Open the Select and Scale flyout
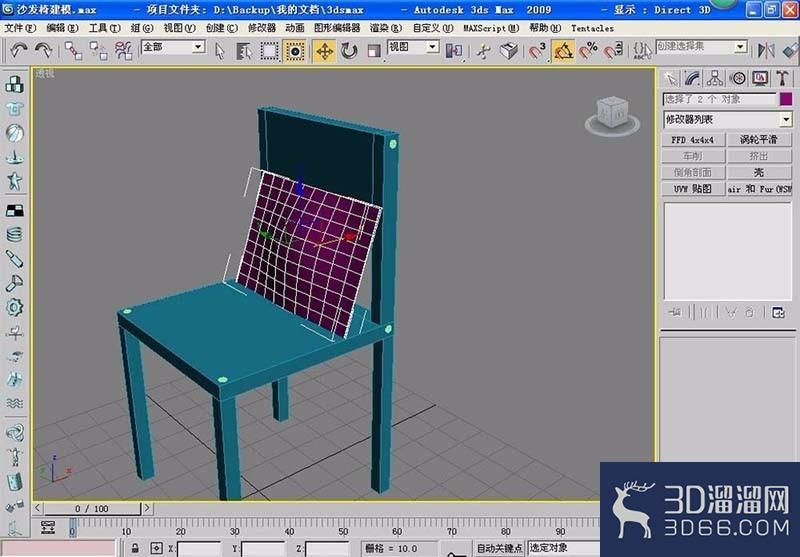Screen dimensions: 800x557 click(374, 51)
